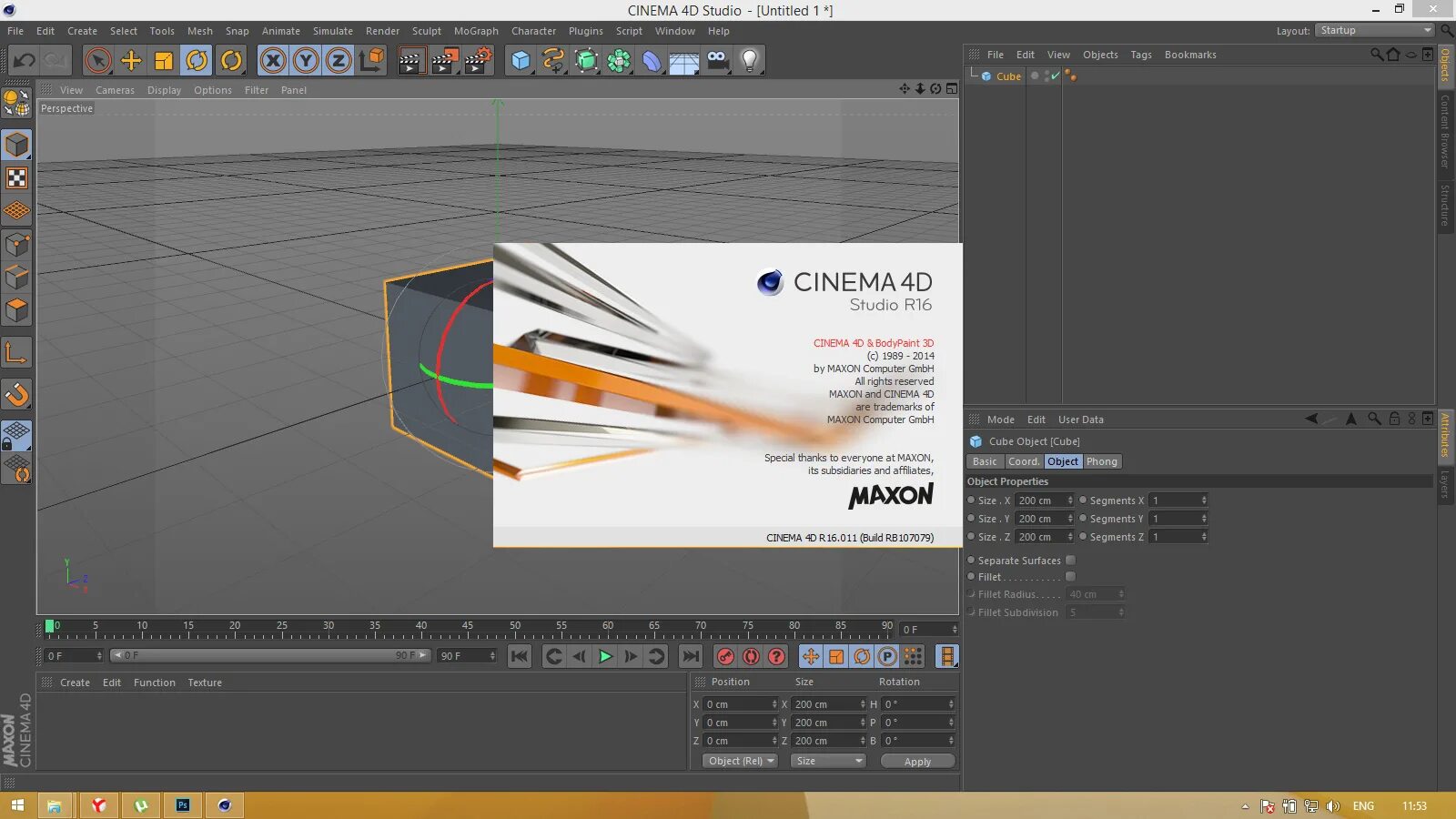Click the Undo arrow icon
The image size is (1456, 819).
pyautogui.click(x=24, y=61)
